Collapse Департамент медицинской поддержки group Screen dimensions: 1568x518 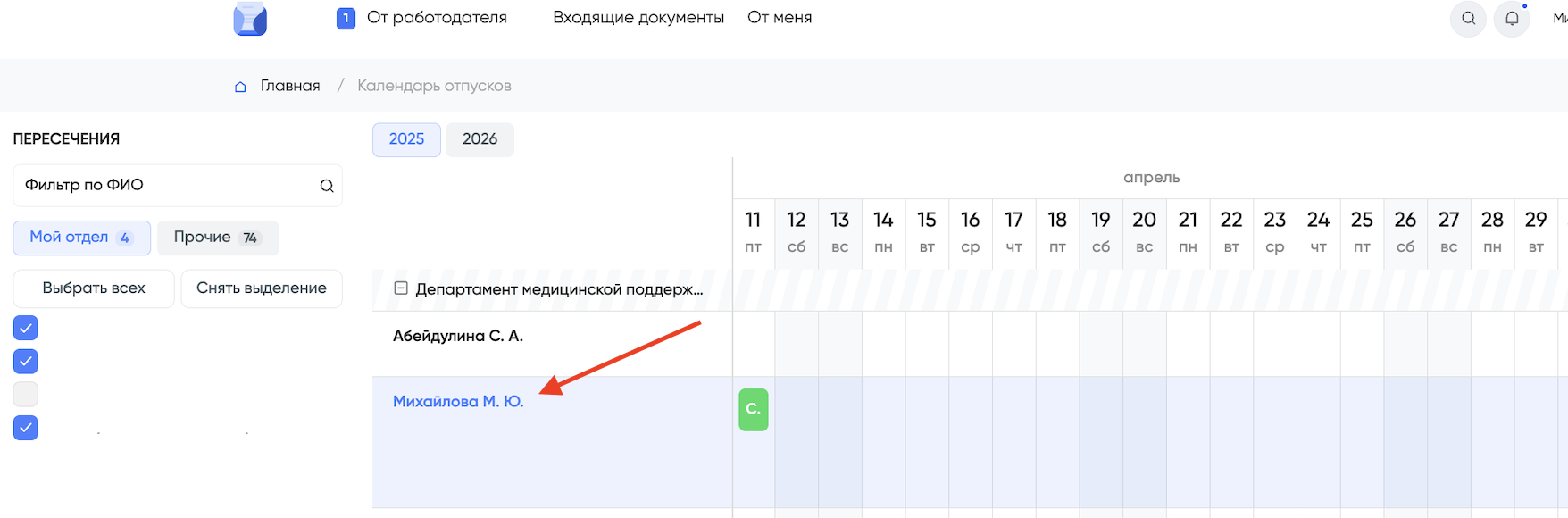(x=401, y=288)
